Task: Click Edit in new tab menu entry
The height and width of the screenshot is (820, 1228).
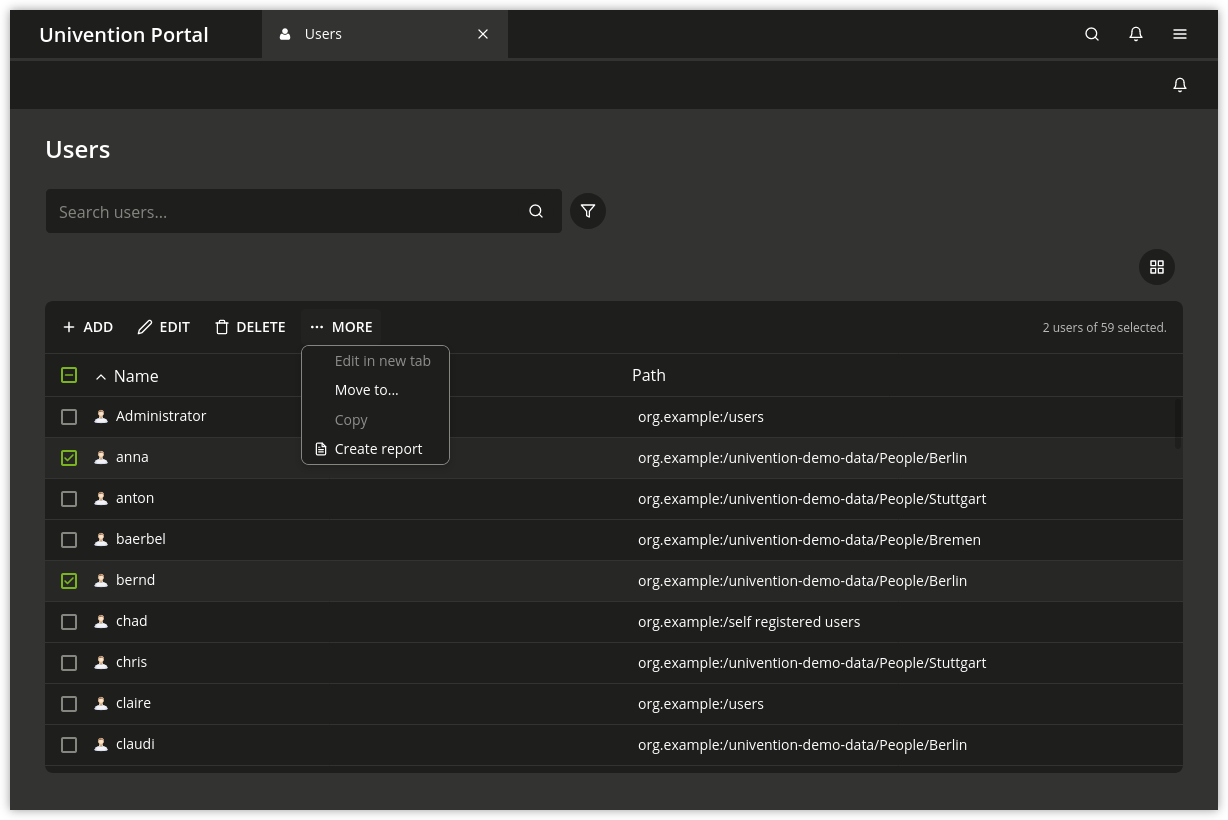Action: 375,361
